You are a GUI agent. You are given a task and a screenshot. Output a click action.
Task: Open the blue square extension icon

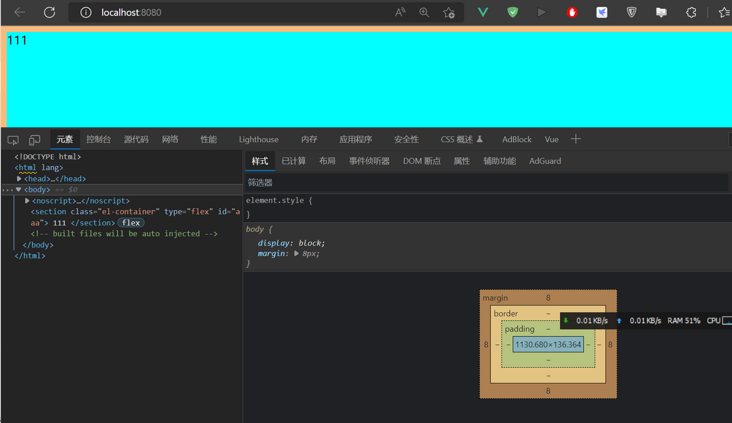point(602,12)
